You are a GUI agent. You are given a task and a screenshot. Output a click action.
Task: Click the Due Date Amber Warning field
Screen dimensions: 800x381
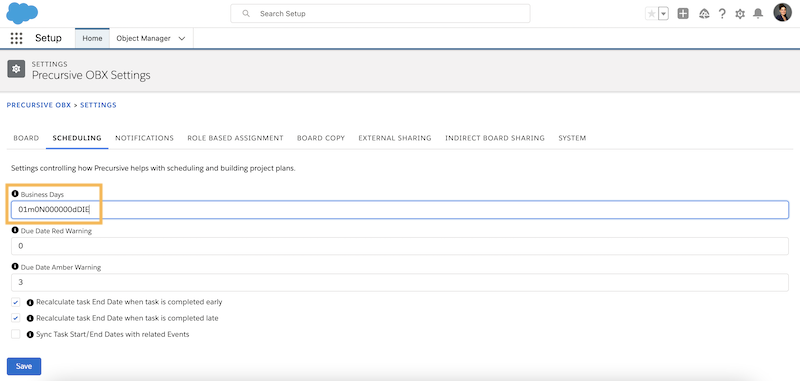(400, 282)
